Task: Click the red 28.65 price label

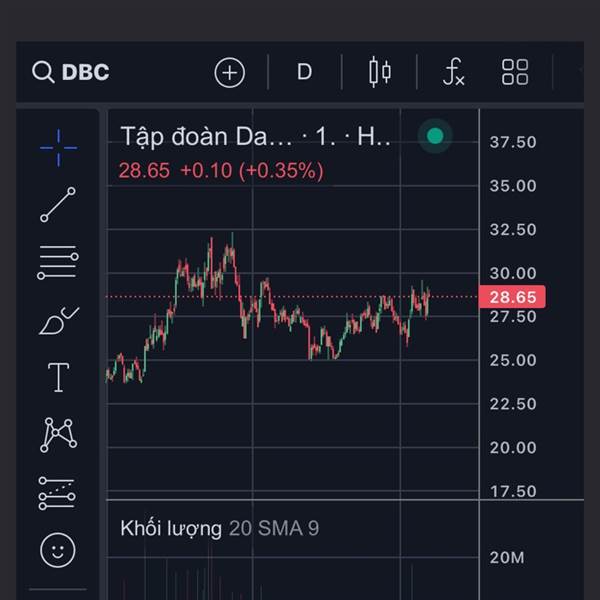Action: (512, 297)
